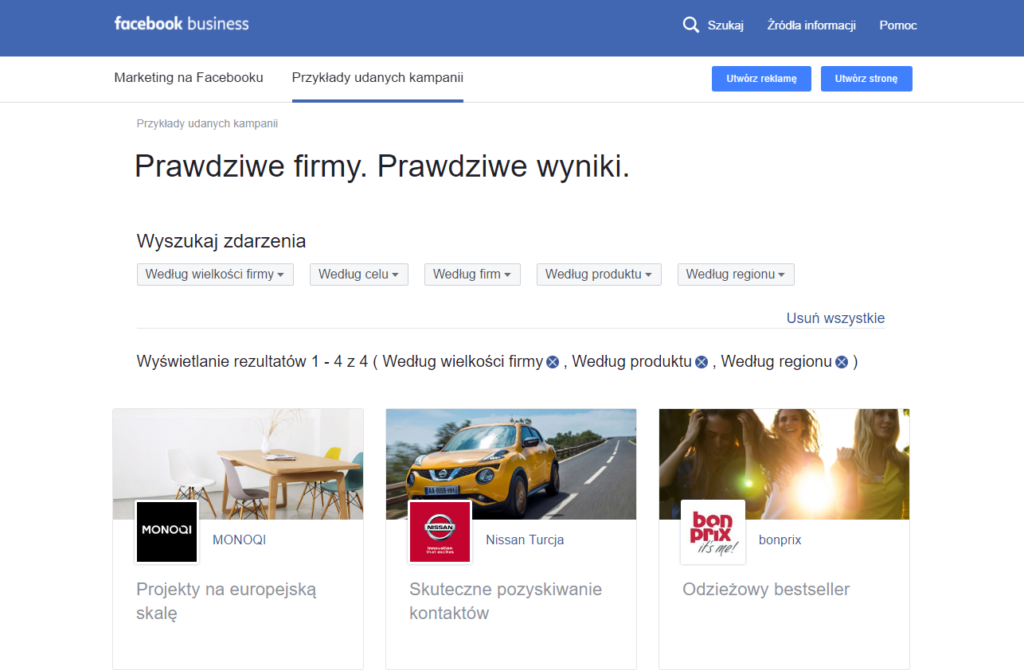1024x670 pixels.
Task: Click the Utwórz stronę button
Action: point(866,78)
